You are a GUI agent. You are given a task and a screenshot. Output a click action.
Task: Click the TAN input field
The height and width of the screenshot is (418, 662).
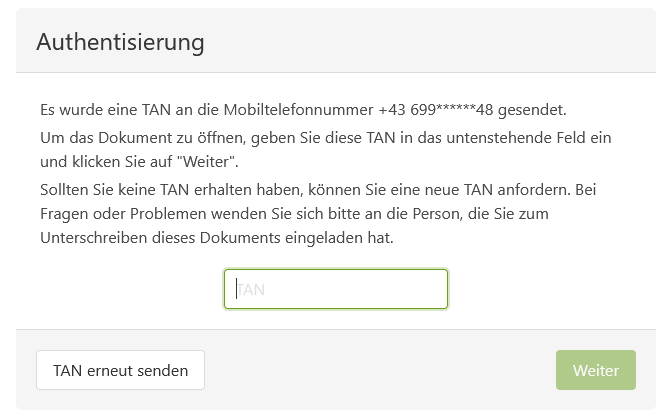(336, 289)
